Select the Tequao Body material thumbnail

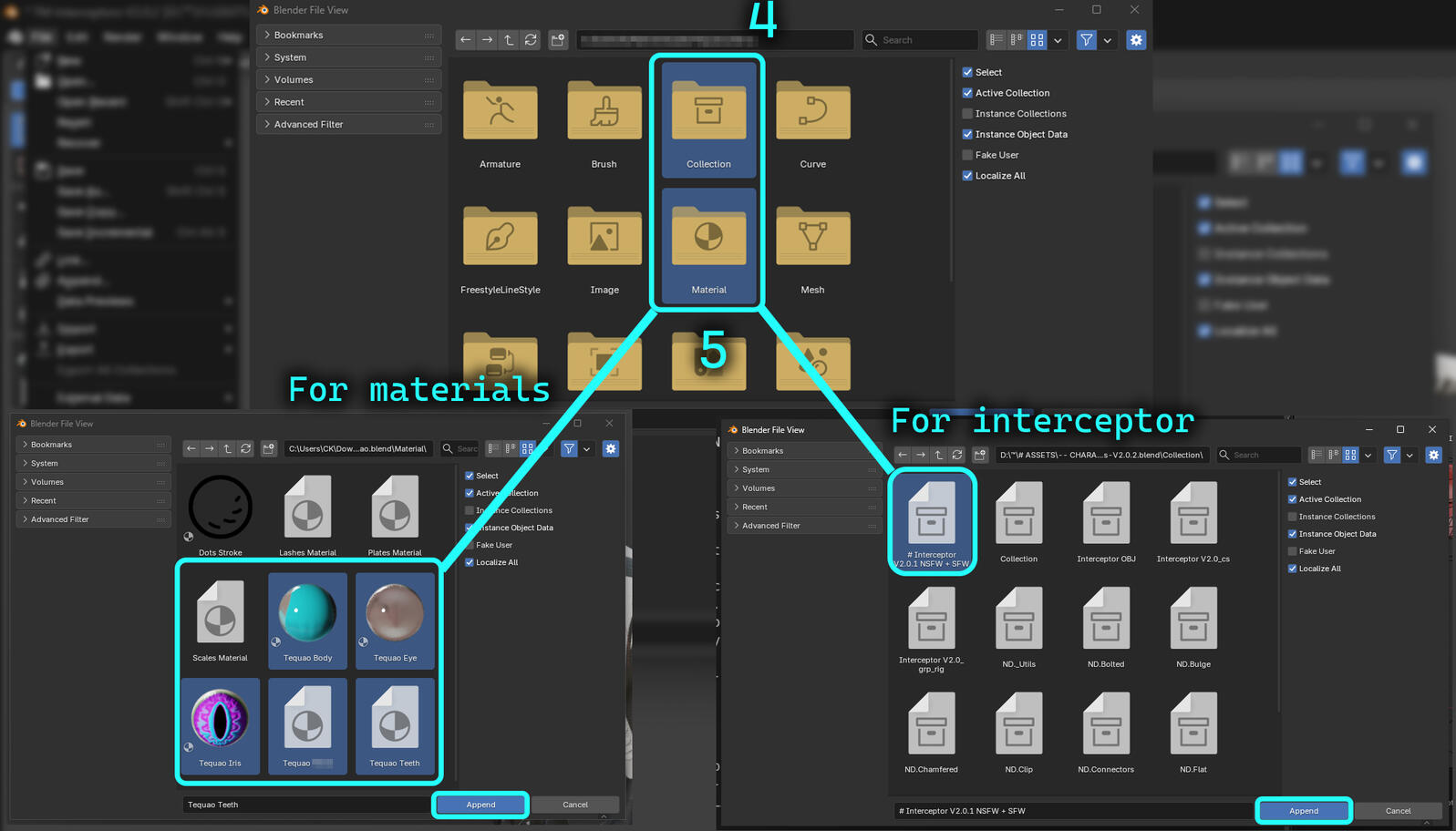(307, 613)
